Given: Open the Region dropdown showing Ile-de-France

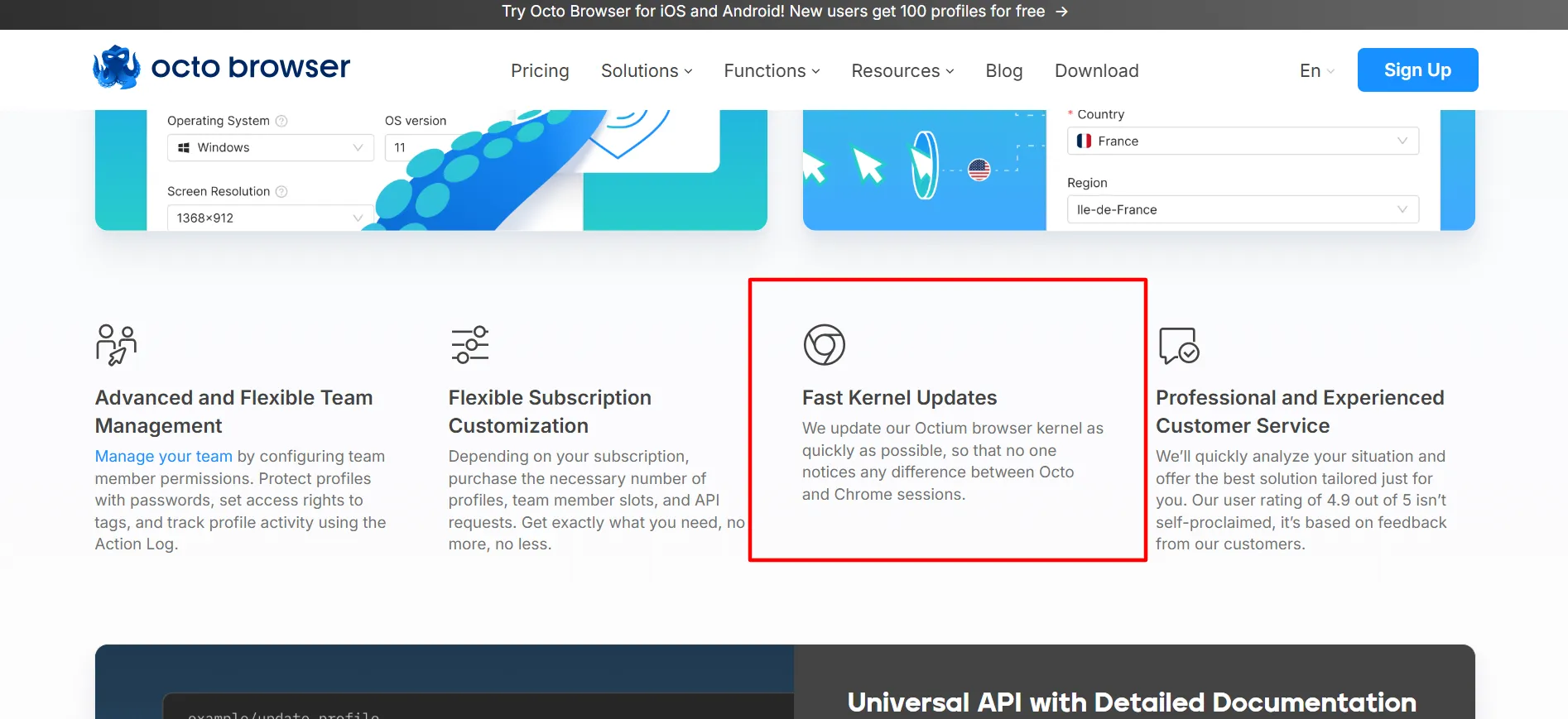Looking at the screenshot, I should [x=1243, y=209].
